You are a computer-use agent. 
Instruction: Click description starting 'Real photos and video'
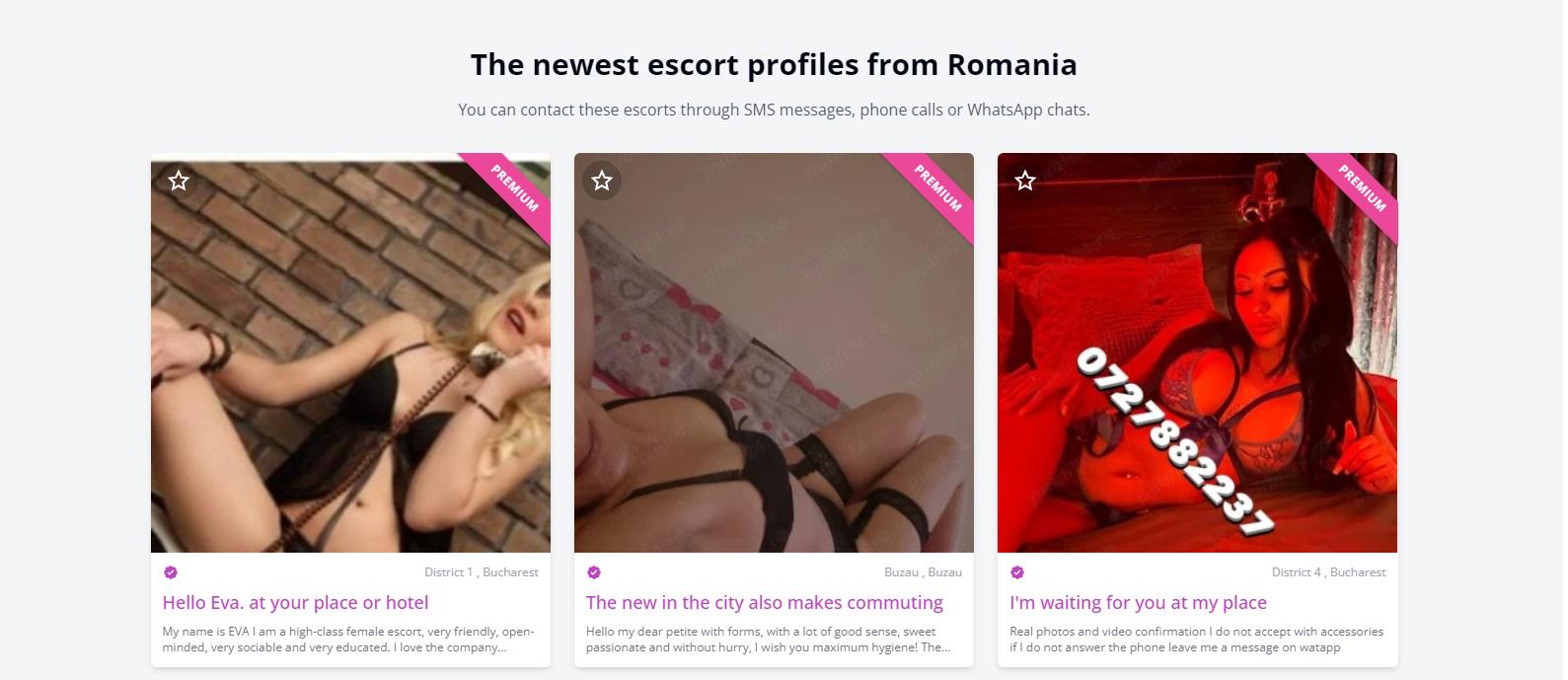1196,640
